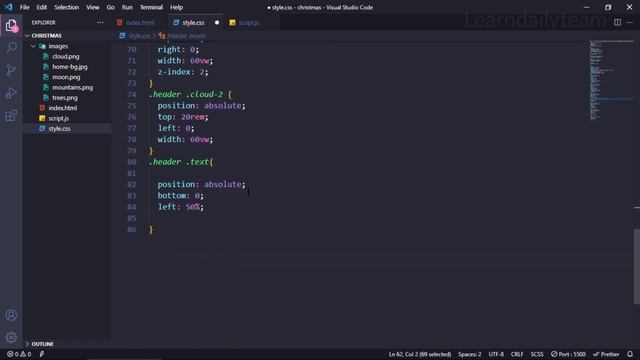Click line number 80 in gutter
This screenshot has height=360, width=640.
tap(131, 162)
